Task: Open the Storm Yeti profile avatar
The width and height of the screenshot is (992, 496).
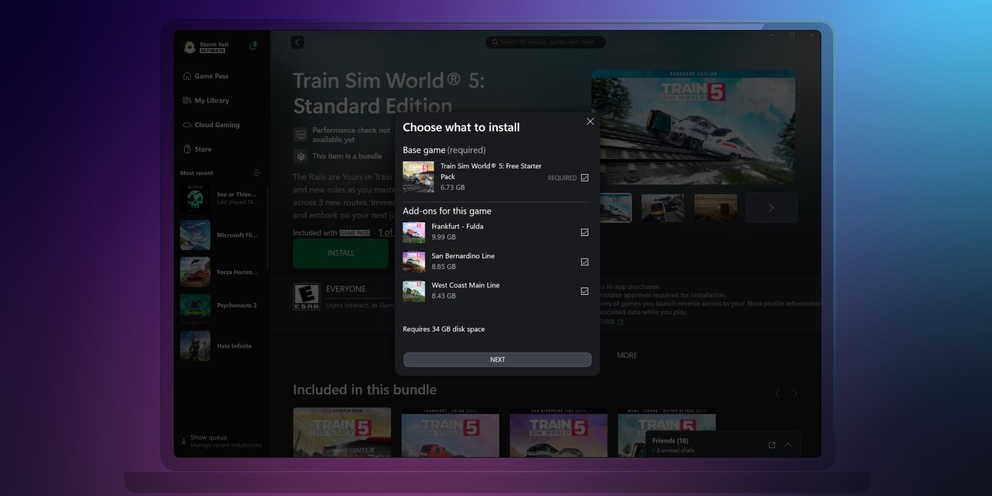Action: point(189,47)
